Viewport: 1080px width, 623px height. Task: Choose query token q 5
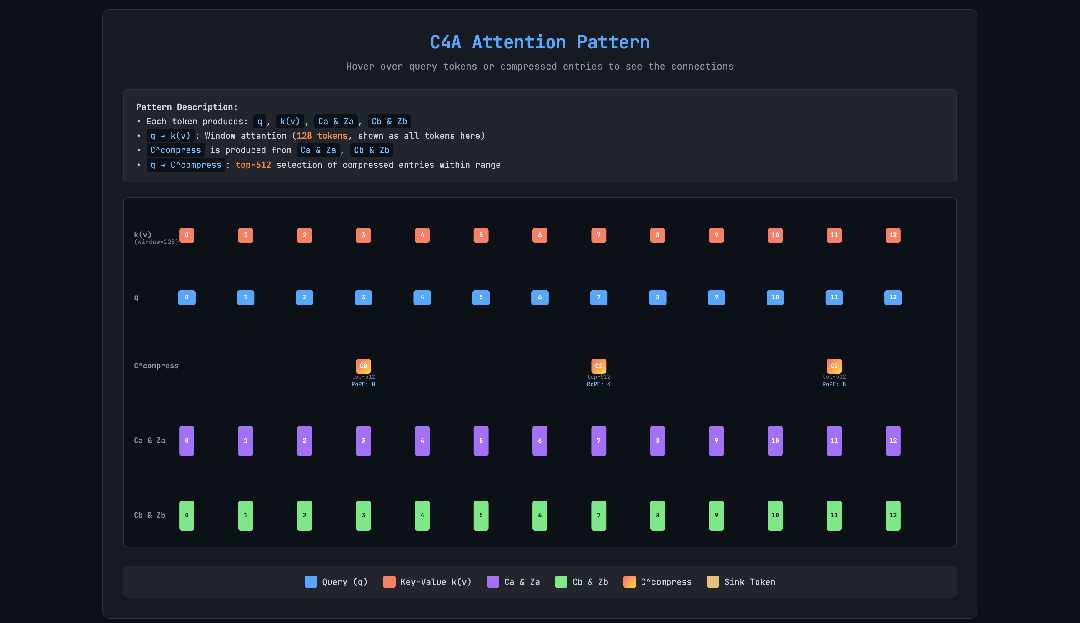481,297
